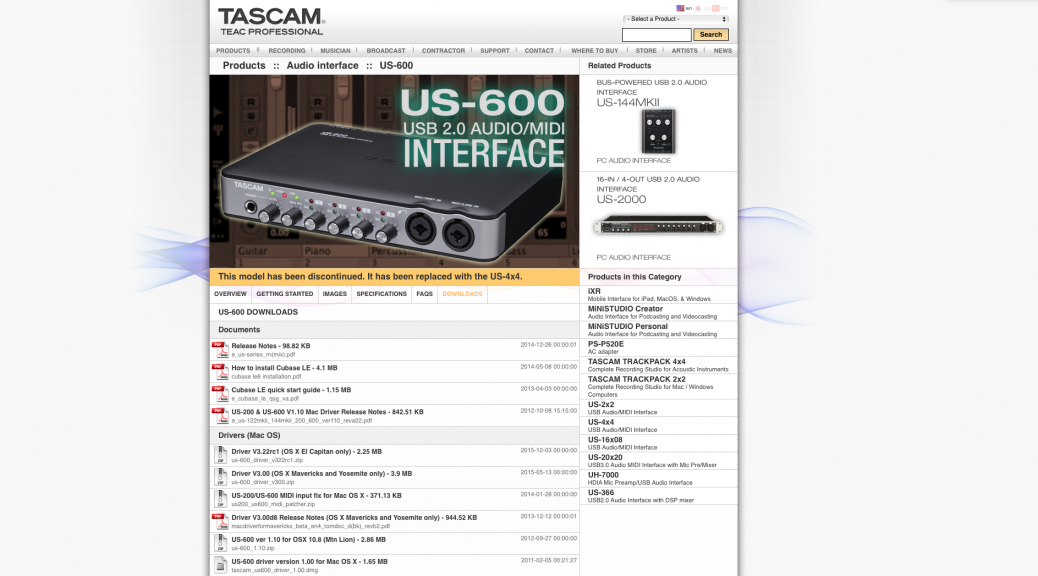Click the PDF icon beside Release Notes
This screenshot has height=576, width=1038.
point(220,350)
